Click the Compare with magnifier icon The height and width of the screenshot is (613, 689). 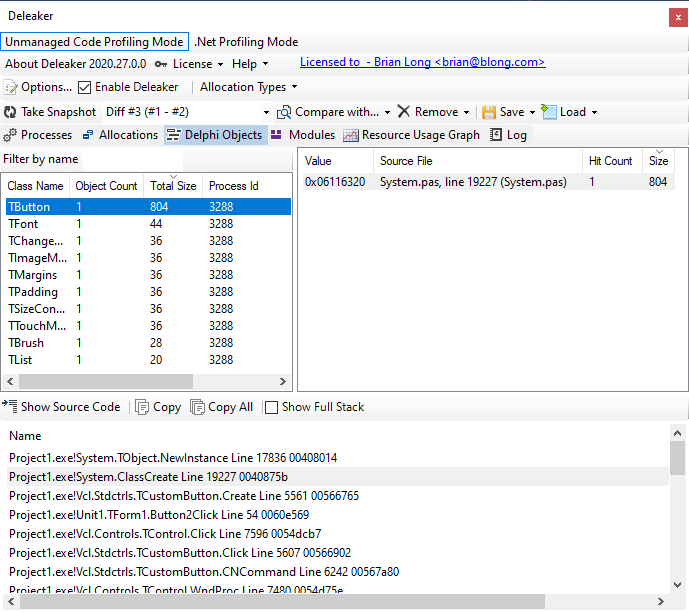coord(284,112)
